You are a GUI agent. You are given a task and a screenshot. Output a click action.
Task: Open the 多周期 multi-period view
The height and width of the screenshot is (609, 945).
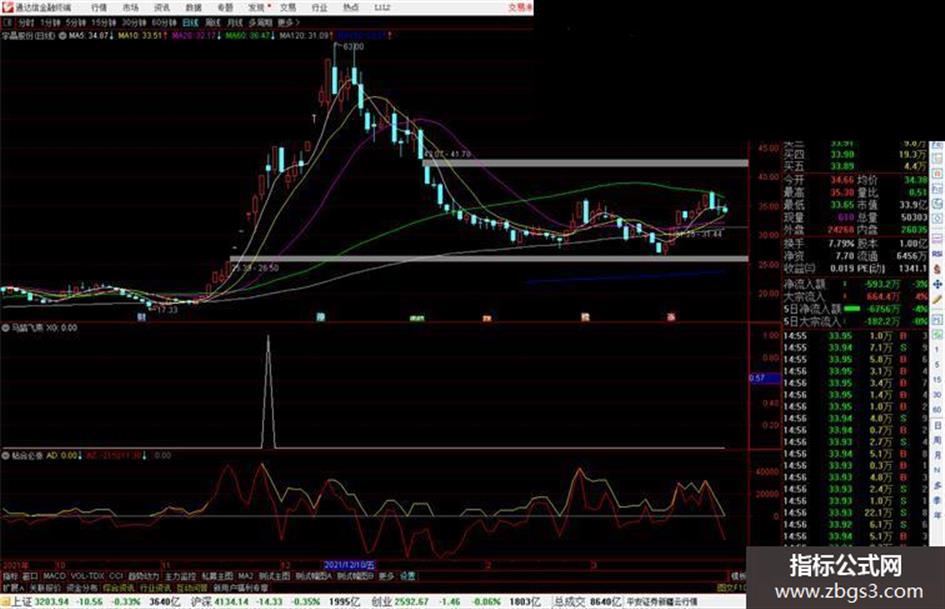260,22
